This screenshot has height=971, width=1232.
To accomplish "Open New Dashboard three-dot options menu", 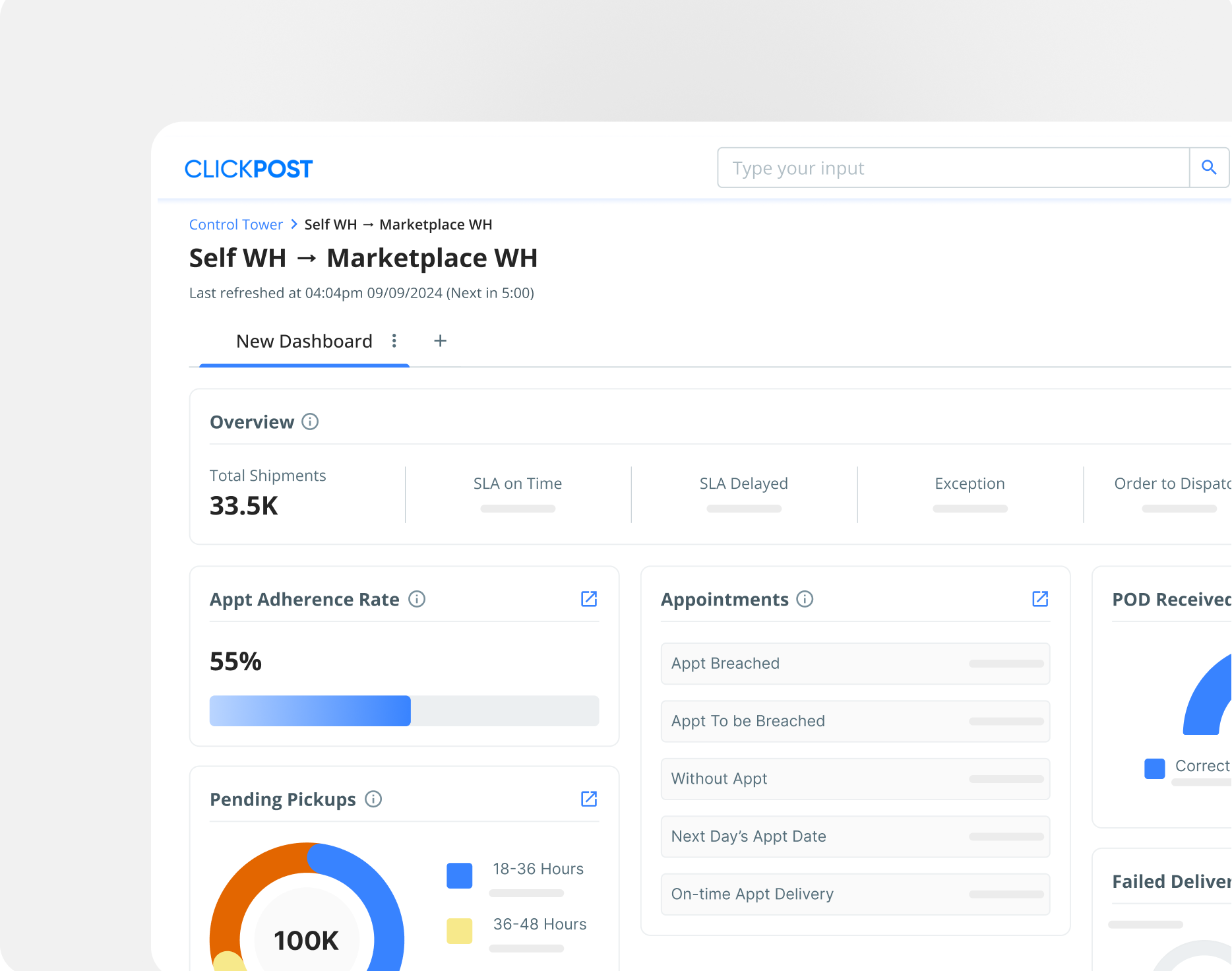I will pyautogui.click(x=394, y=341).
